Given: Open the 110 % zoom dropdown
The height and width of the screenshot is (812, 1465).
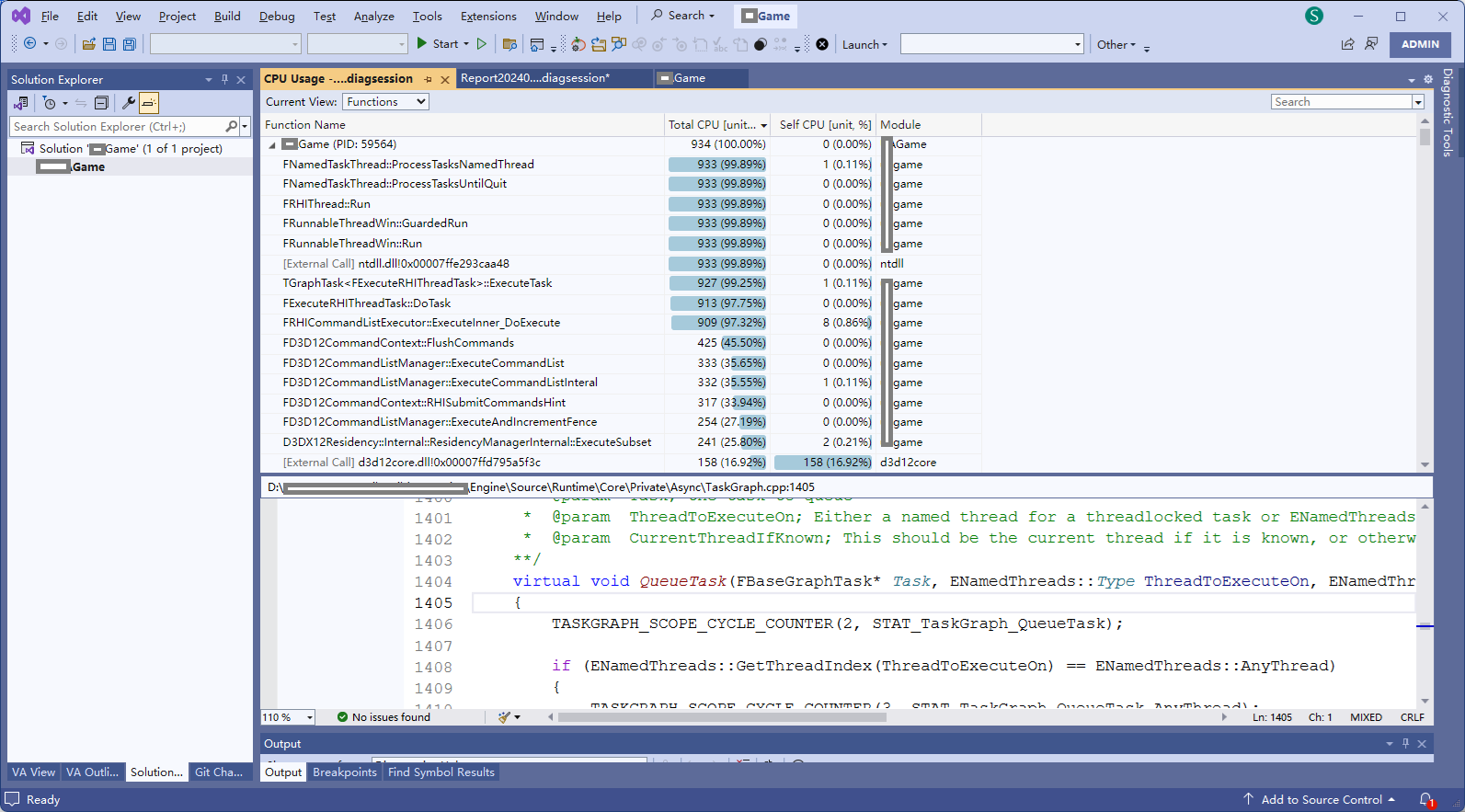Looking at the screenshot, I should click(x=310, y=717).
